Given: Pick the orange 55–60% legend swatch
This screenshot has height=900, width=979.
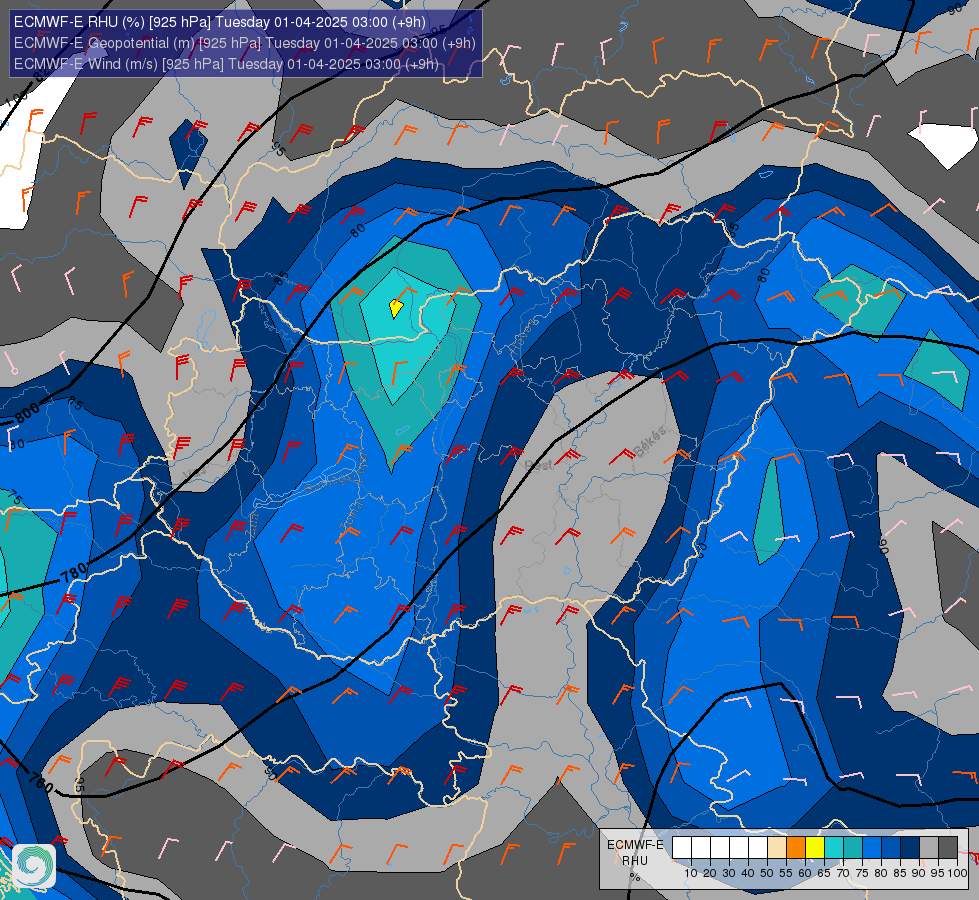Looking at the screenshot, I should (796, 848).
